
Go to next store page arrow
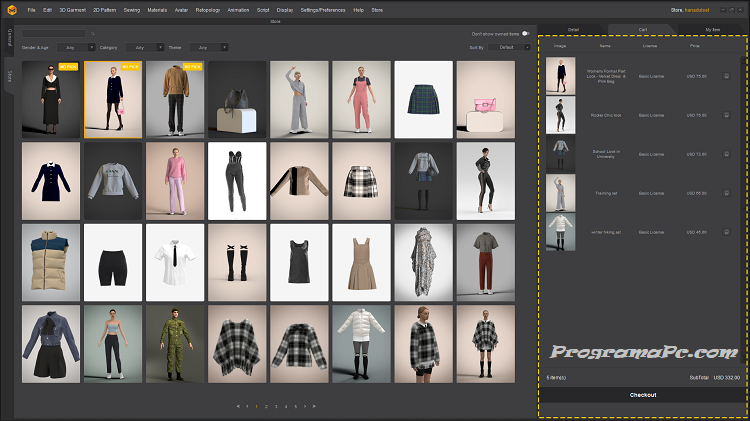tap(306, 407)
